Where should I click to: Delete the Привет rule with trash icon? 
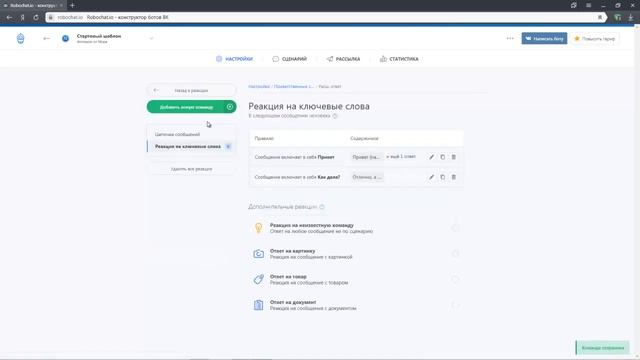pos(453,157)
